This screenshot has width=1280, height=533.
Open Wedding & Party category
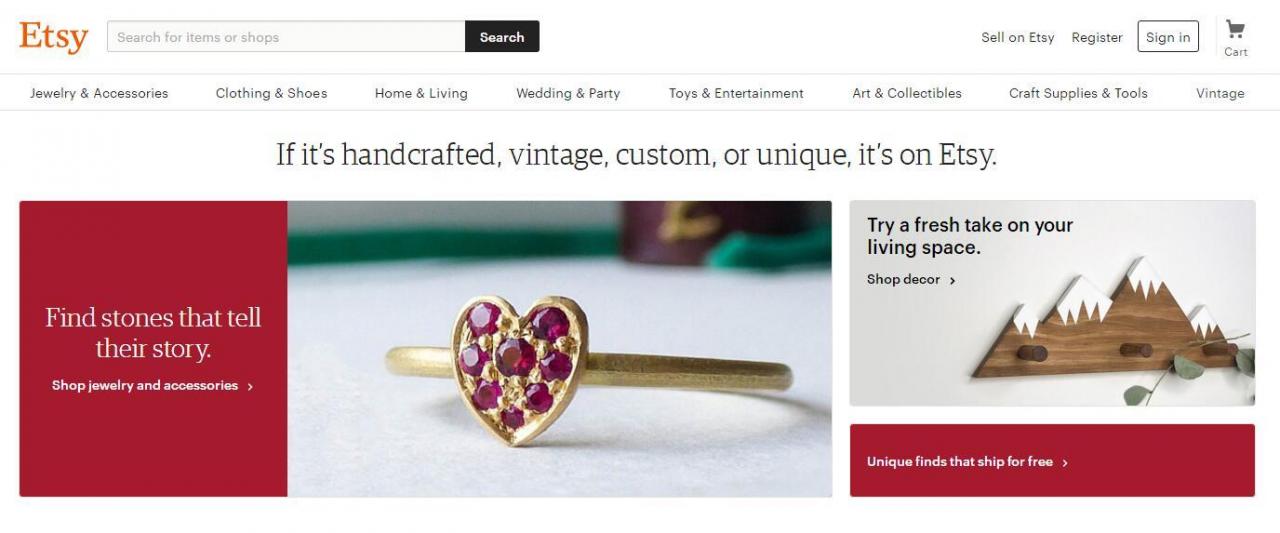568,93
